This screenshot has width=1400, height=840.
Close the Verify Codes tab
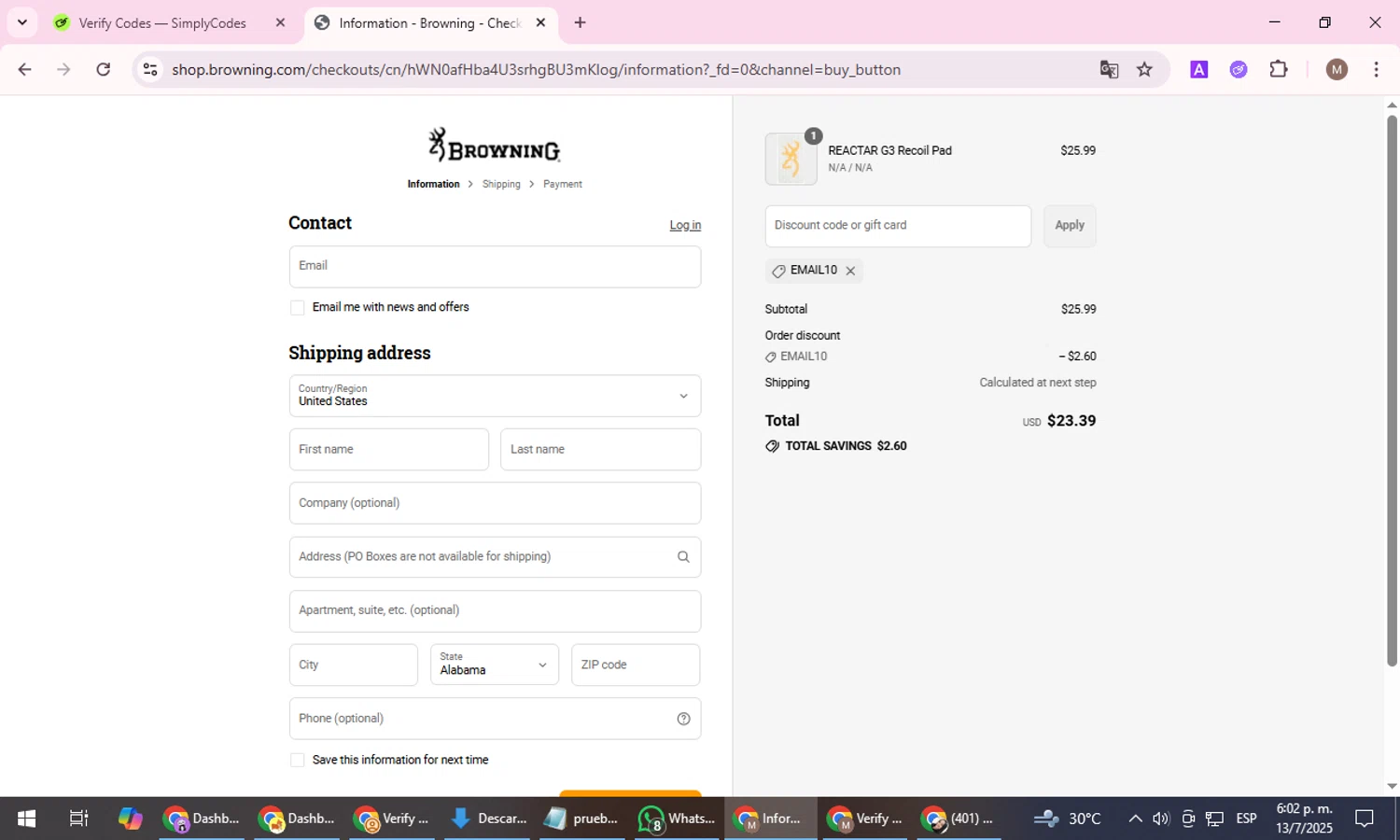coord(279,22)
